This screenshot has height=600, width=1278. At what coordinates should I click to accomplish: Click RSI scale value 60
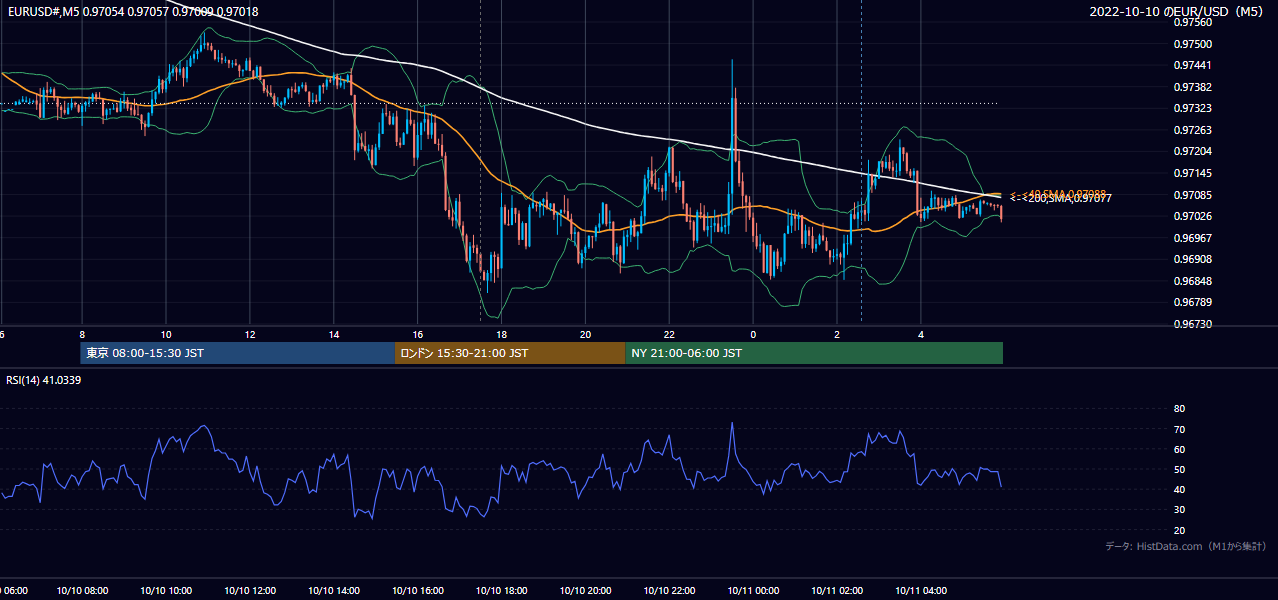click(x=1179, y=449)
